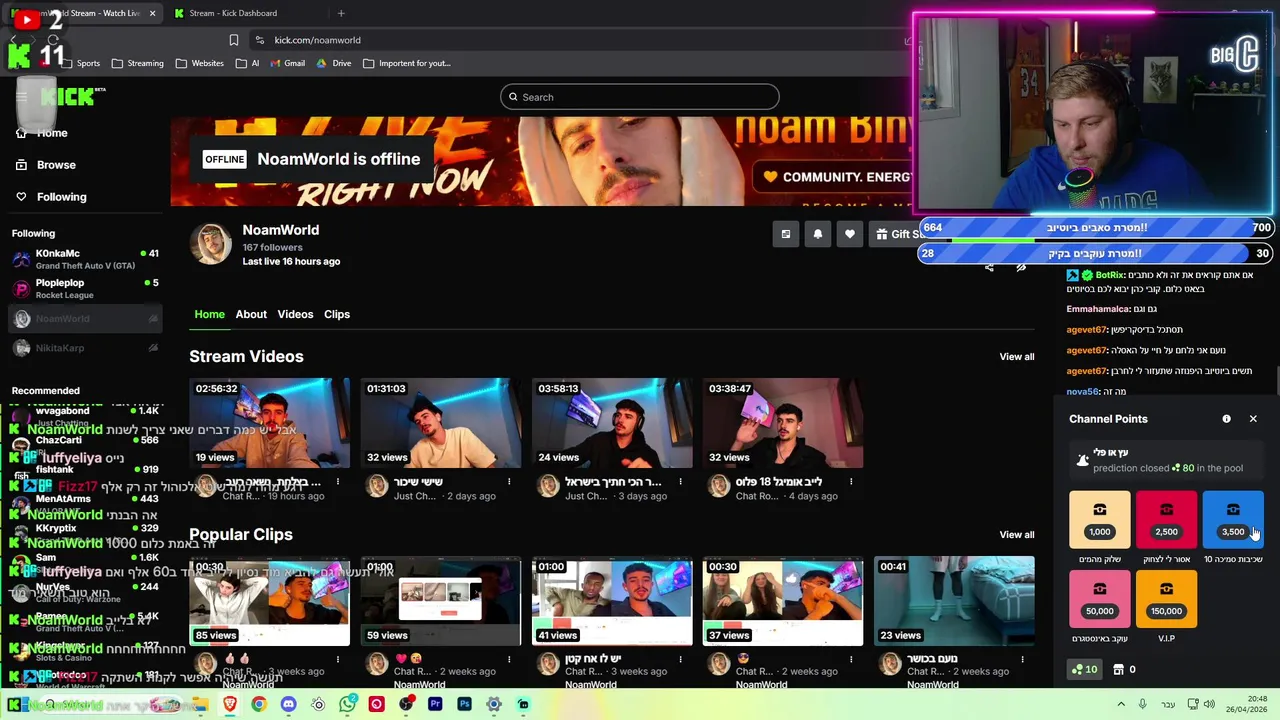Screen dimensions: 1280x720
Task: Open WhatsApp from taskbar
Action: point(347,704)
